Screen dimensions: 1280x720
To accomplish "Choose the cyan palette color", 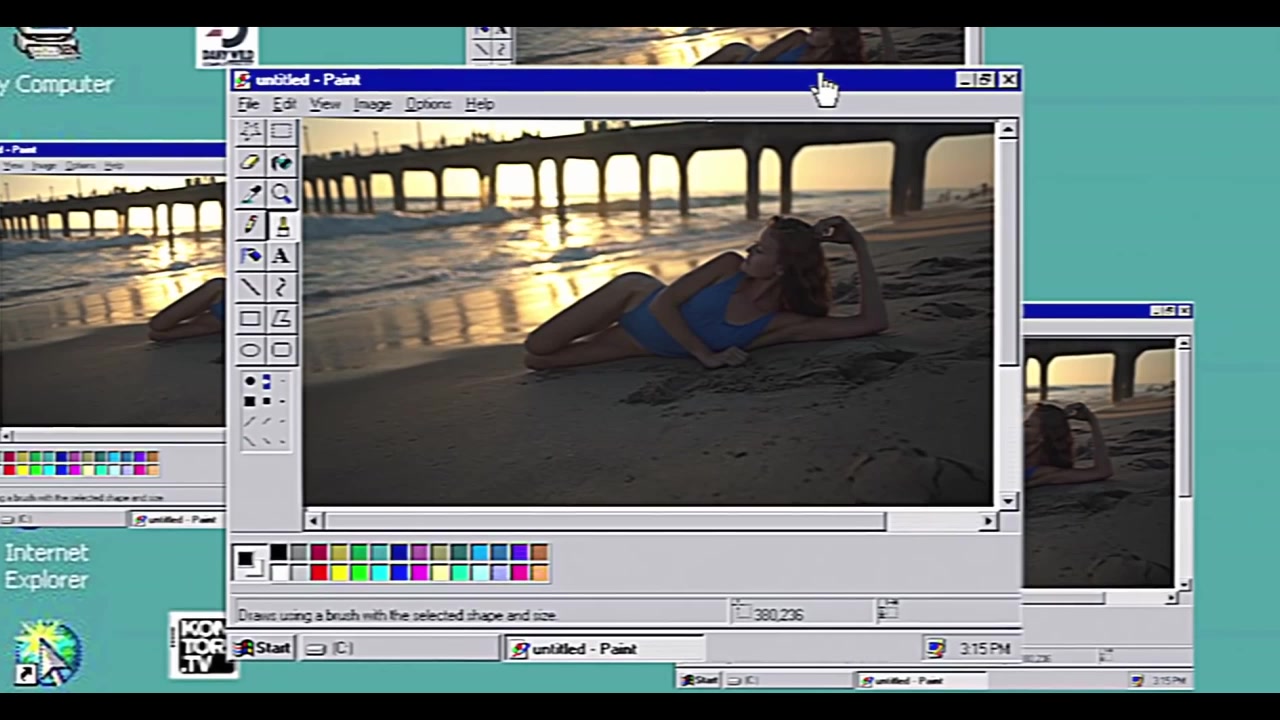I will pyautogui.click(x=379, y=572).
